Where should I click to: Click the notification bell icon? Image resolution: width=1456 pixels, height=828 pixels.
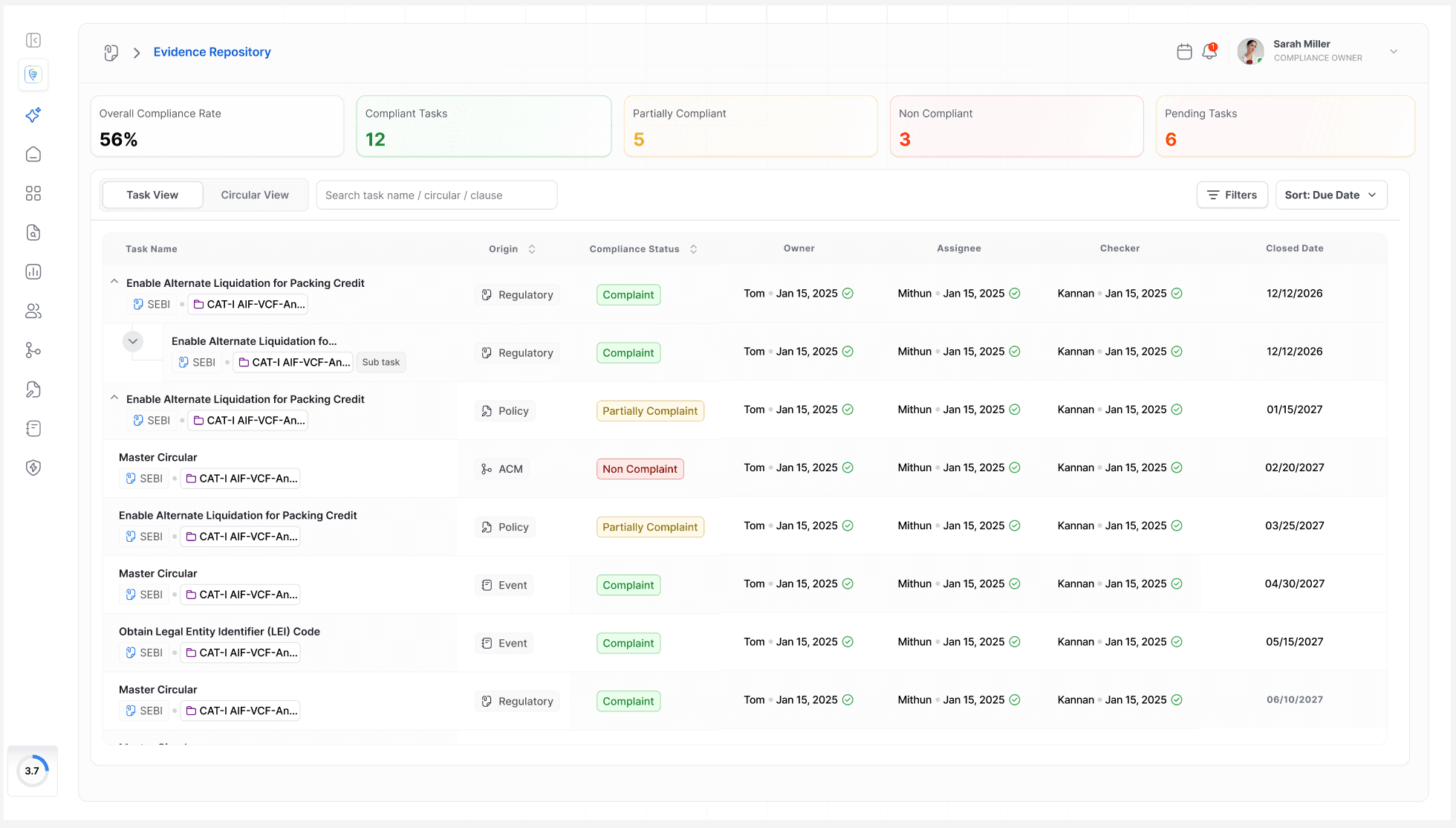tap(1209, 51)
